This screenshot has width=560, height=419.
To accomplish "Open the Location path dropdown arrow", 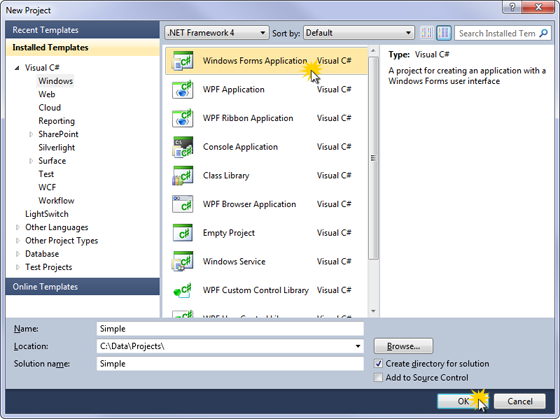I will 358,346.
